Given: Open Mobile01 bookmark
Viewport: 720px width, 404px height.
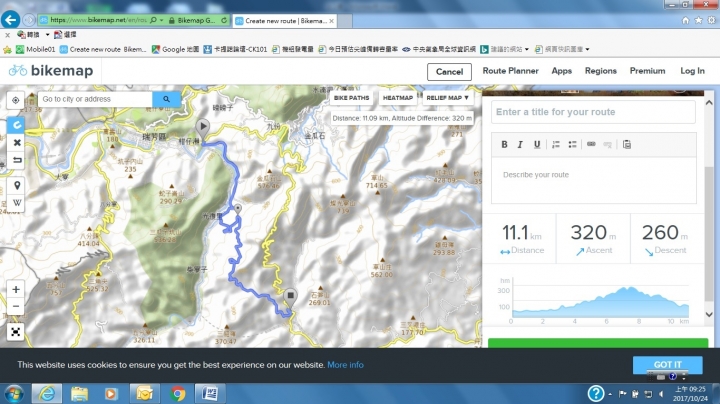Looking at the screenshot, I should click(36, 49).
